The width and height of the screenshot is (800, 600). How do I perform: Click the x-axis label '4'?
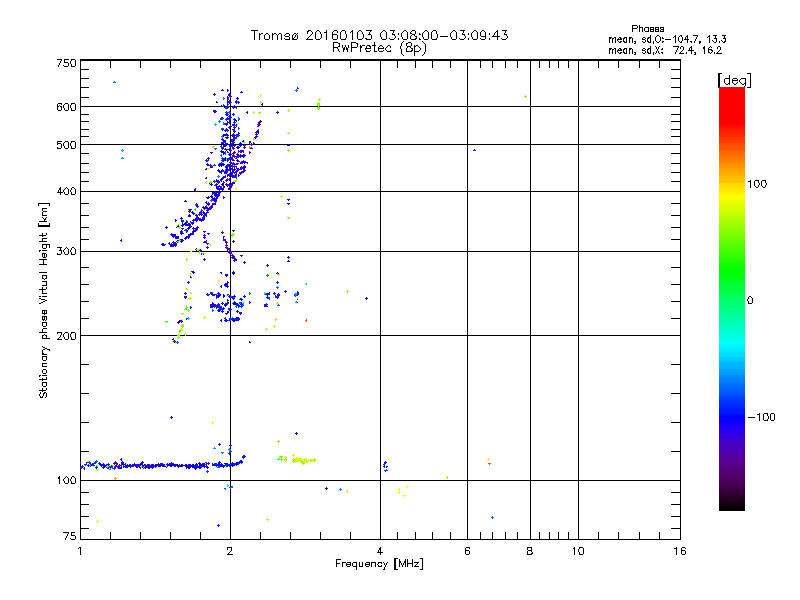(380, 551)
